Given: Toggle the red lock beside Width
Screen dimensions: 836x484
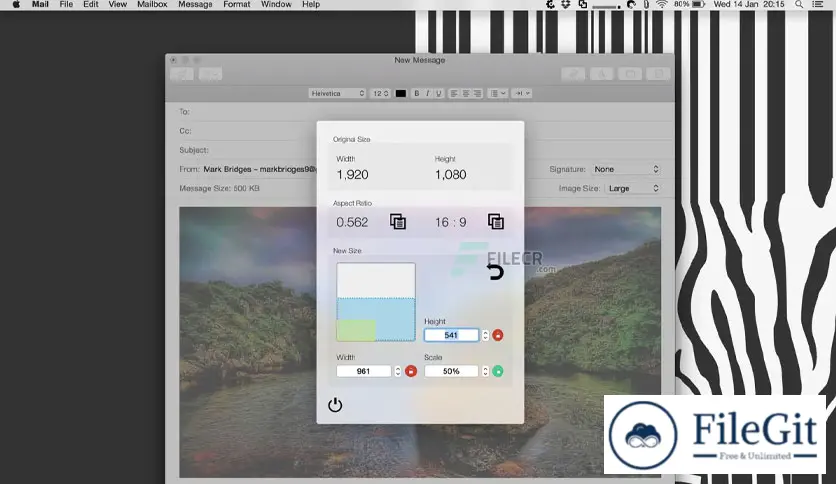Looking at the screenshot, I should pos(410,371).
